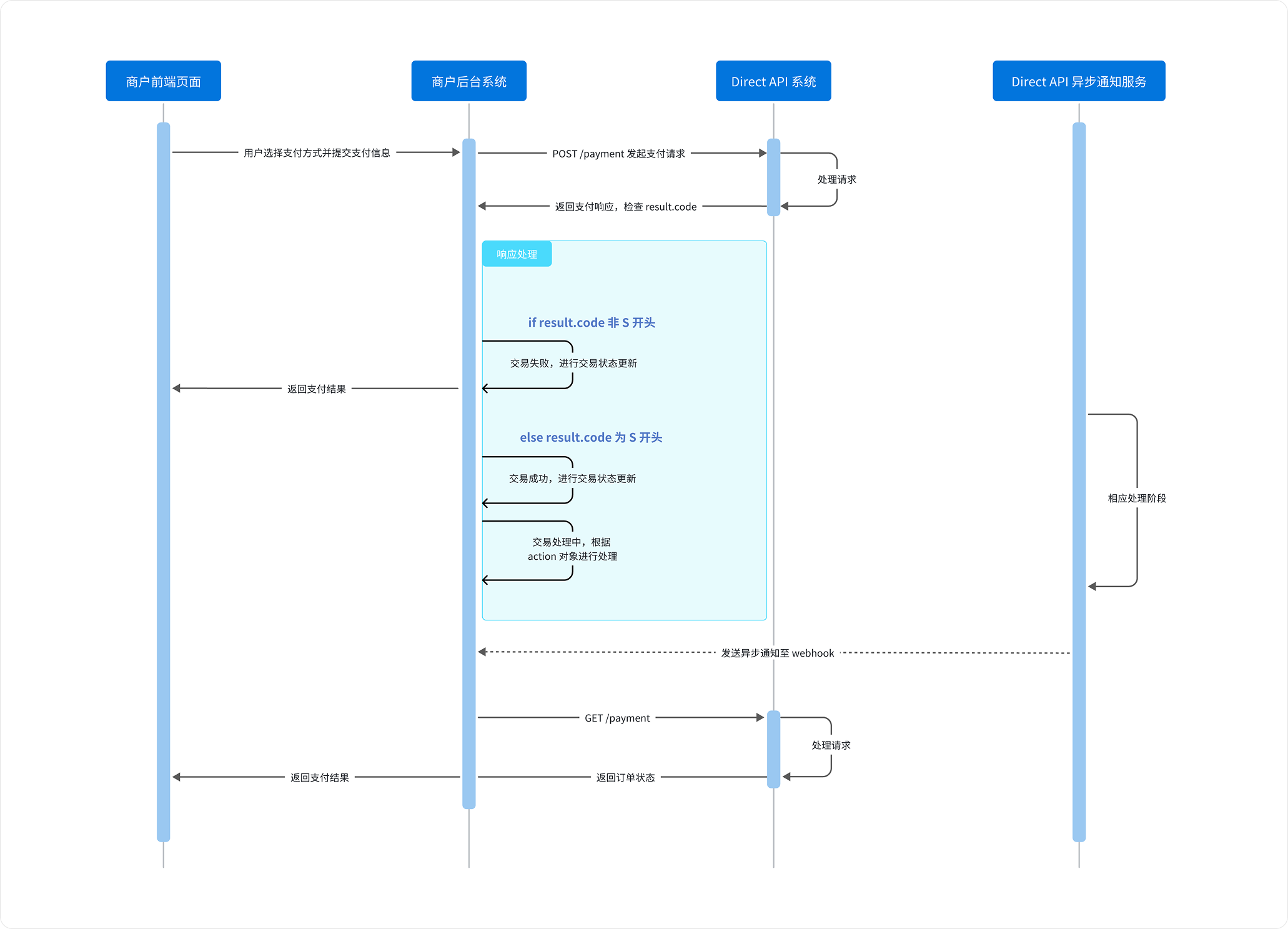Click the '返回支付响应，检查 result.code' message label

click(625, 207)
